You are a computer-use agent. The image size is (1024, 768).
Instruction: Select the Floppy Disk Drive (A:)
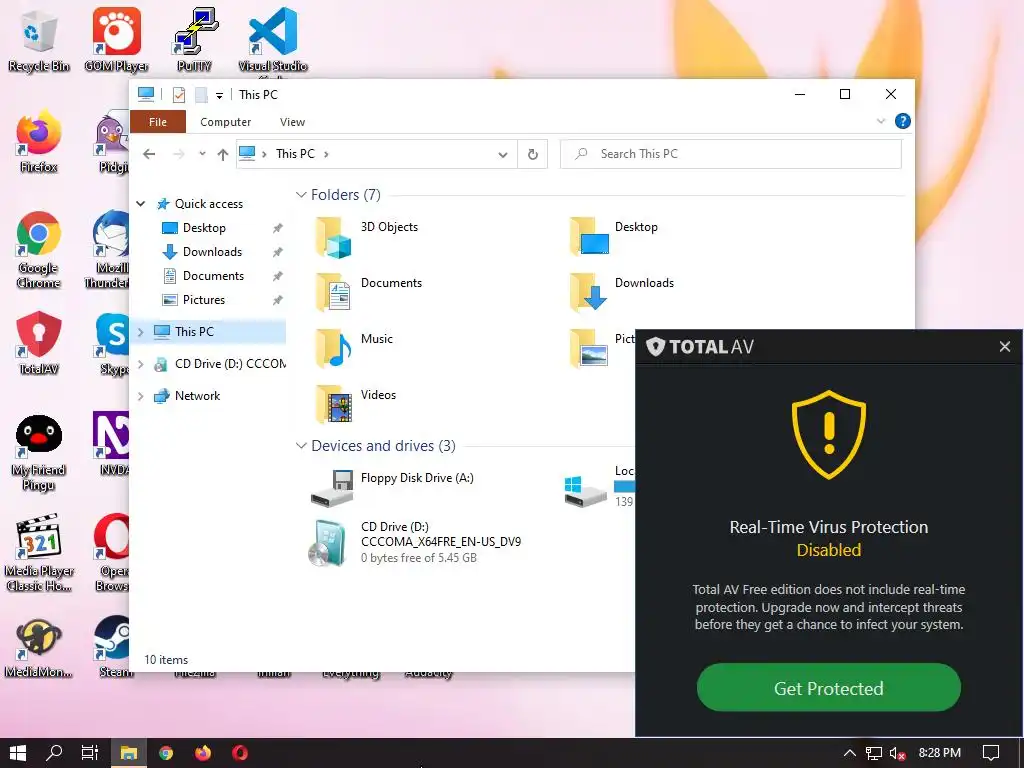tap(392, 488)
